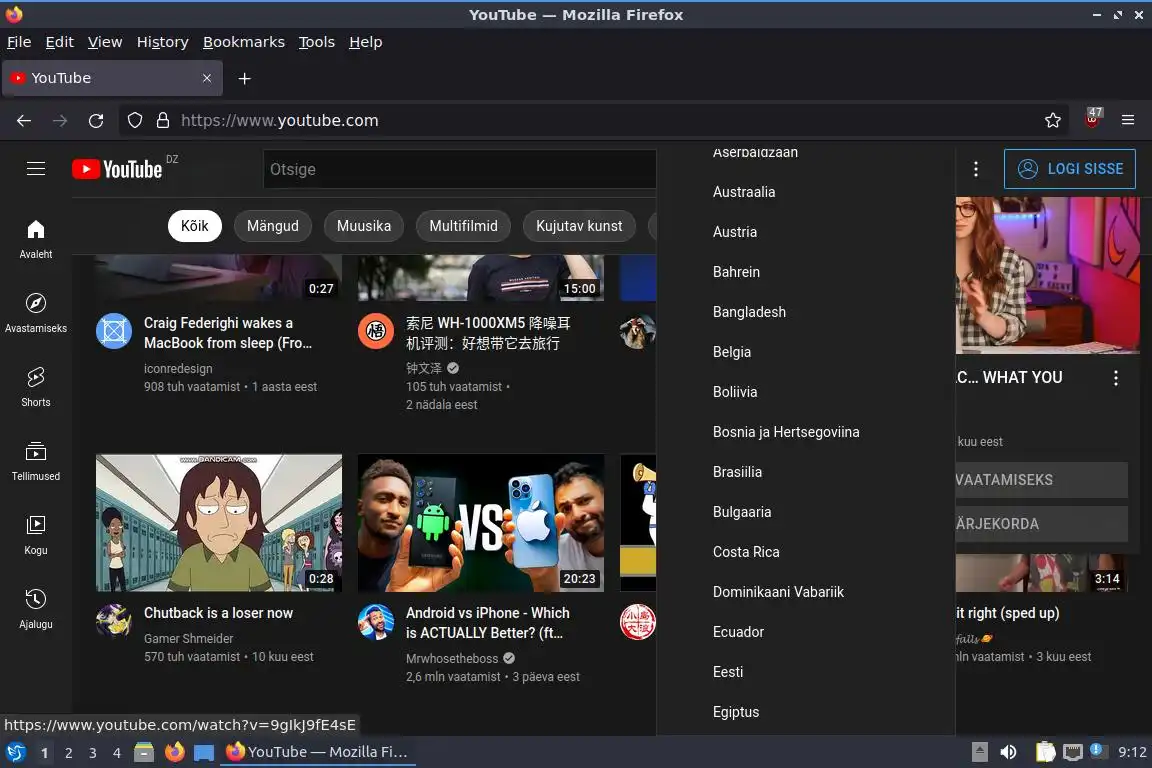Open Android vs iPhone video thumbnail
This screenshot has height=768, width=1152.
(x=481, y=523)
